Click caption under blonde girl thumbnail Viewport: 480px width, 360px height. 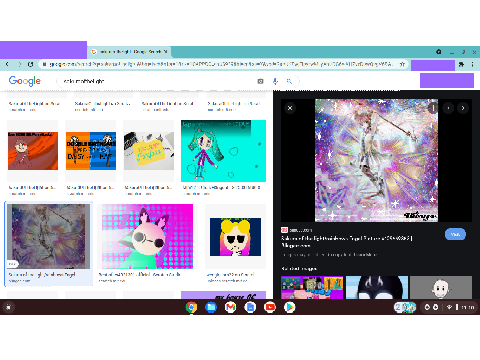[x=231, y=274]
